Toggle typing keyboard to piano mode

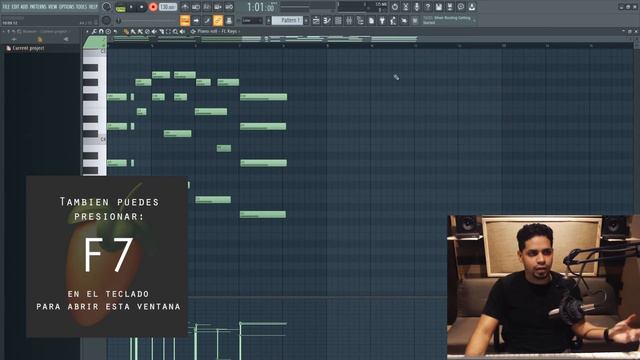[x=185, y=20]
